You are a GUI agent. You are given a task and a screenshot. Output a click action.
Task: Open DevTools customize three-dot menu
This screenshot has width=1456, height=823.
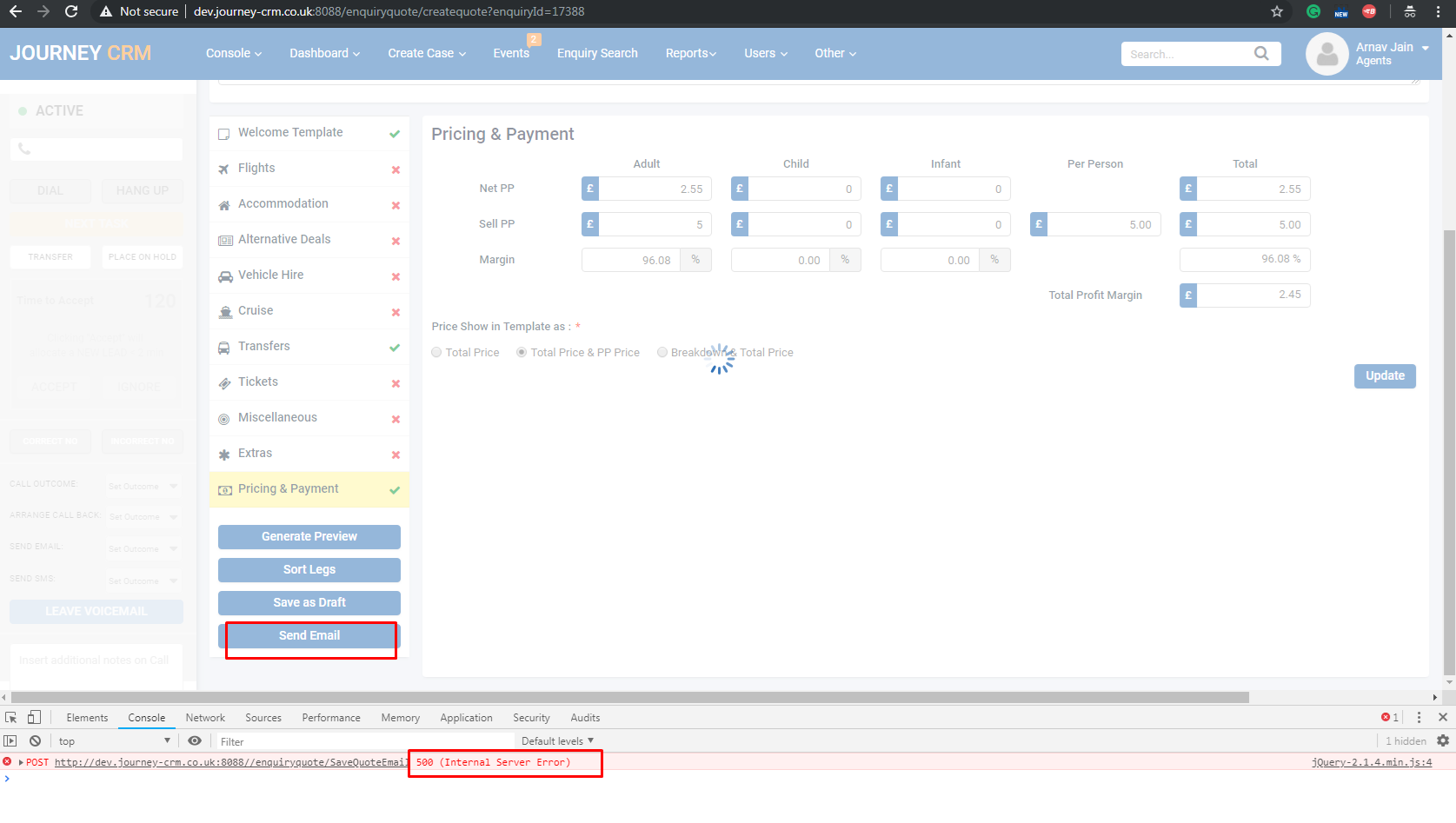pos(1419,718)
